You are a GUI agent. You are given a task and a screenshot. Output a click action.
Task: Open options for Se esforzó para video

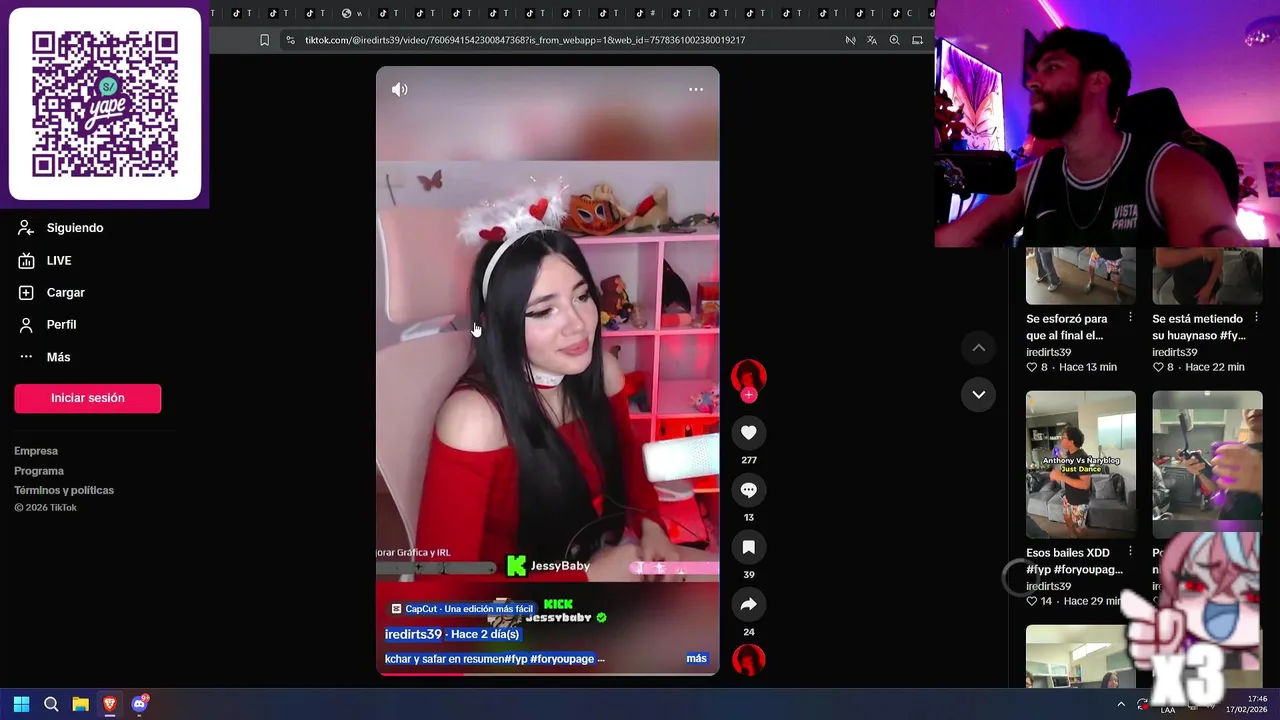tap(1131, 317)
